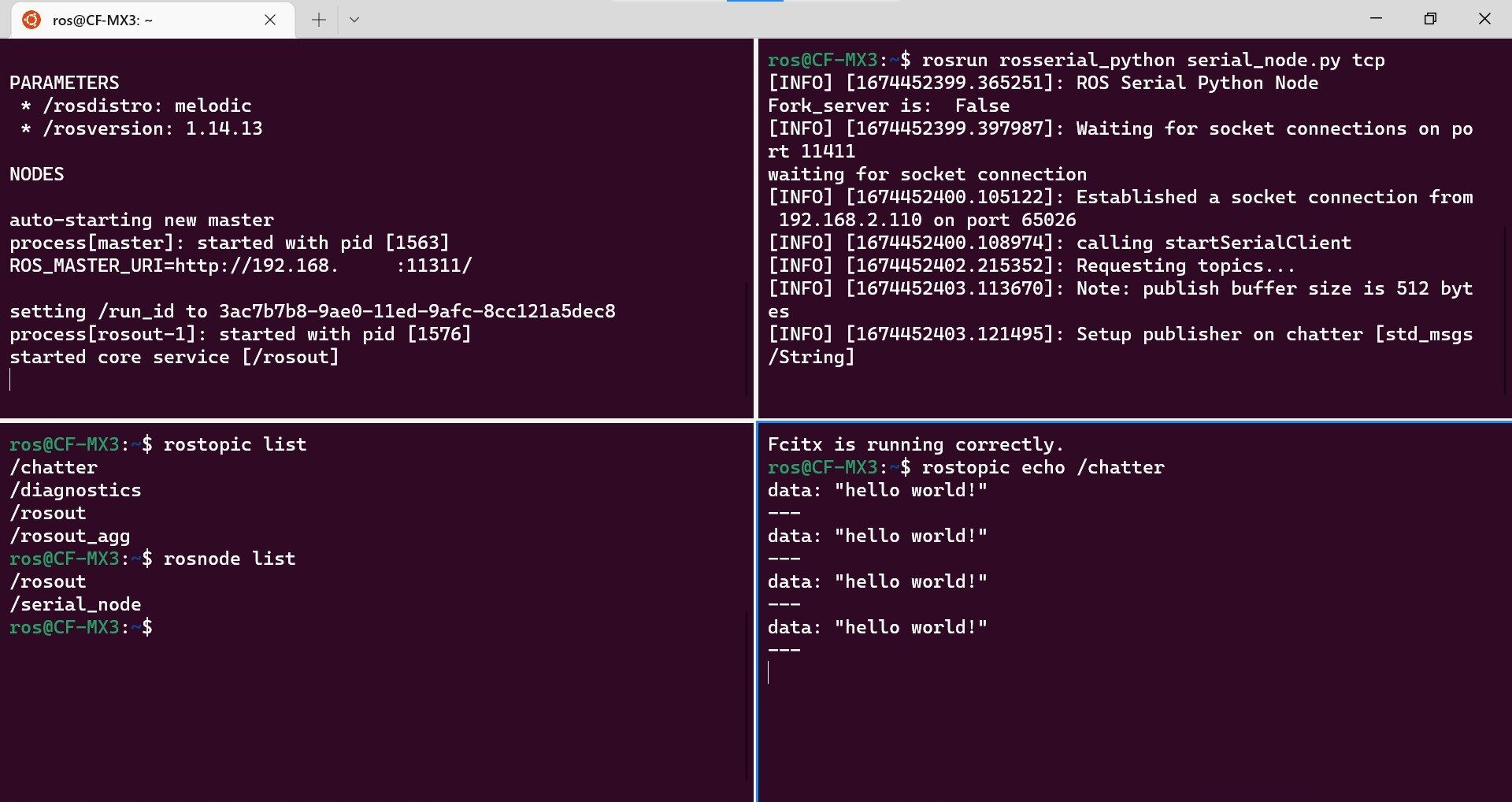Focus the bottom-right rostopic echo pane
The height and width of the screenshot is (802, 1512).
pyautogui.click(x=1134, y=612)
